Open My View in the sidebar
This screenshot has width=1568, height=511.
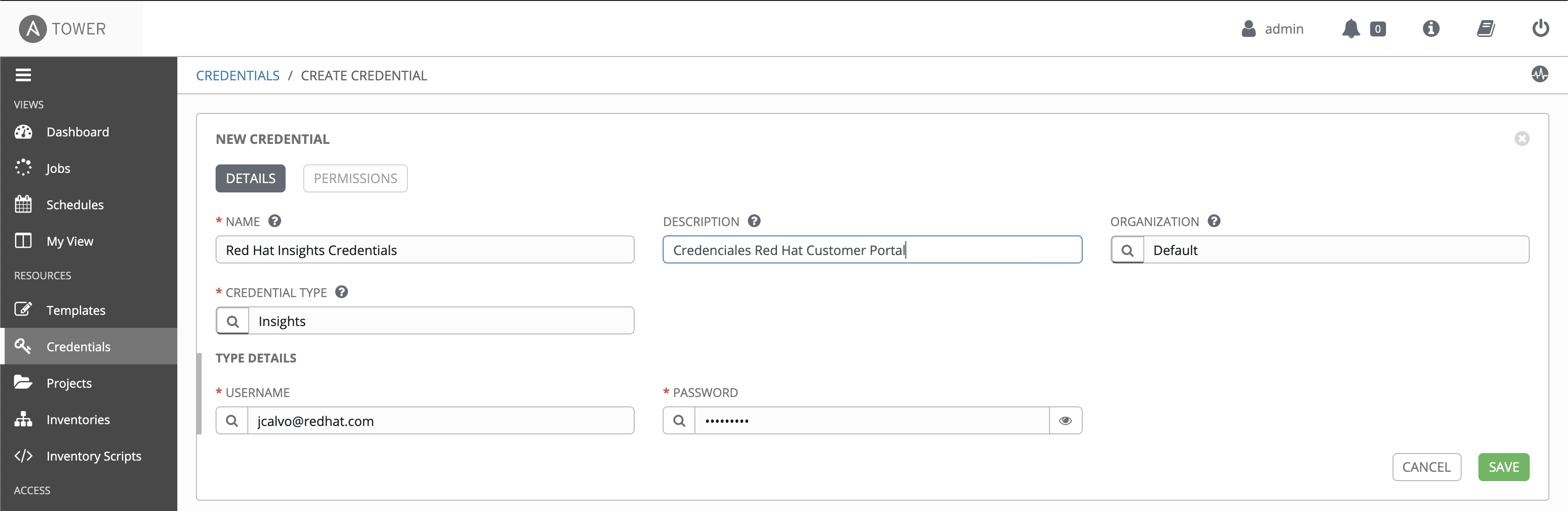click(x=89, y=241)
